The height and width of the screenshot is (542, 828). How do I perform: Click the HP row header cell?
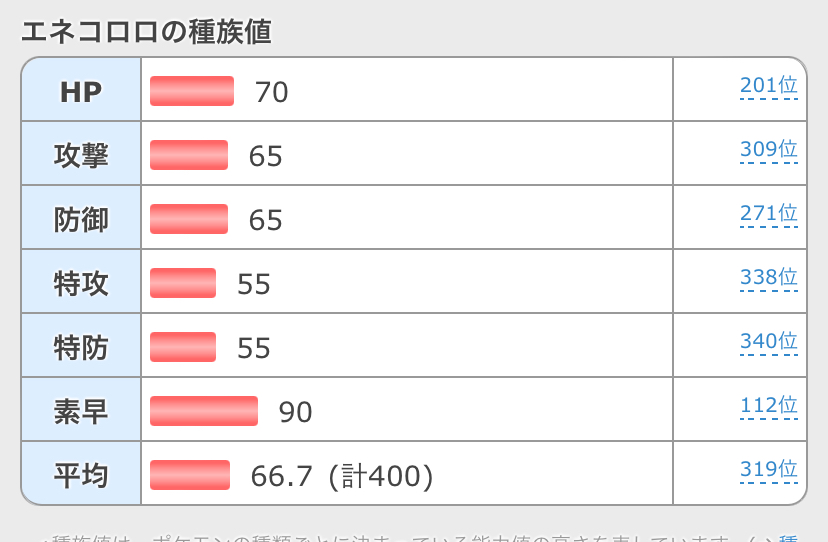click(81, 91)
